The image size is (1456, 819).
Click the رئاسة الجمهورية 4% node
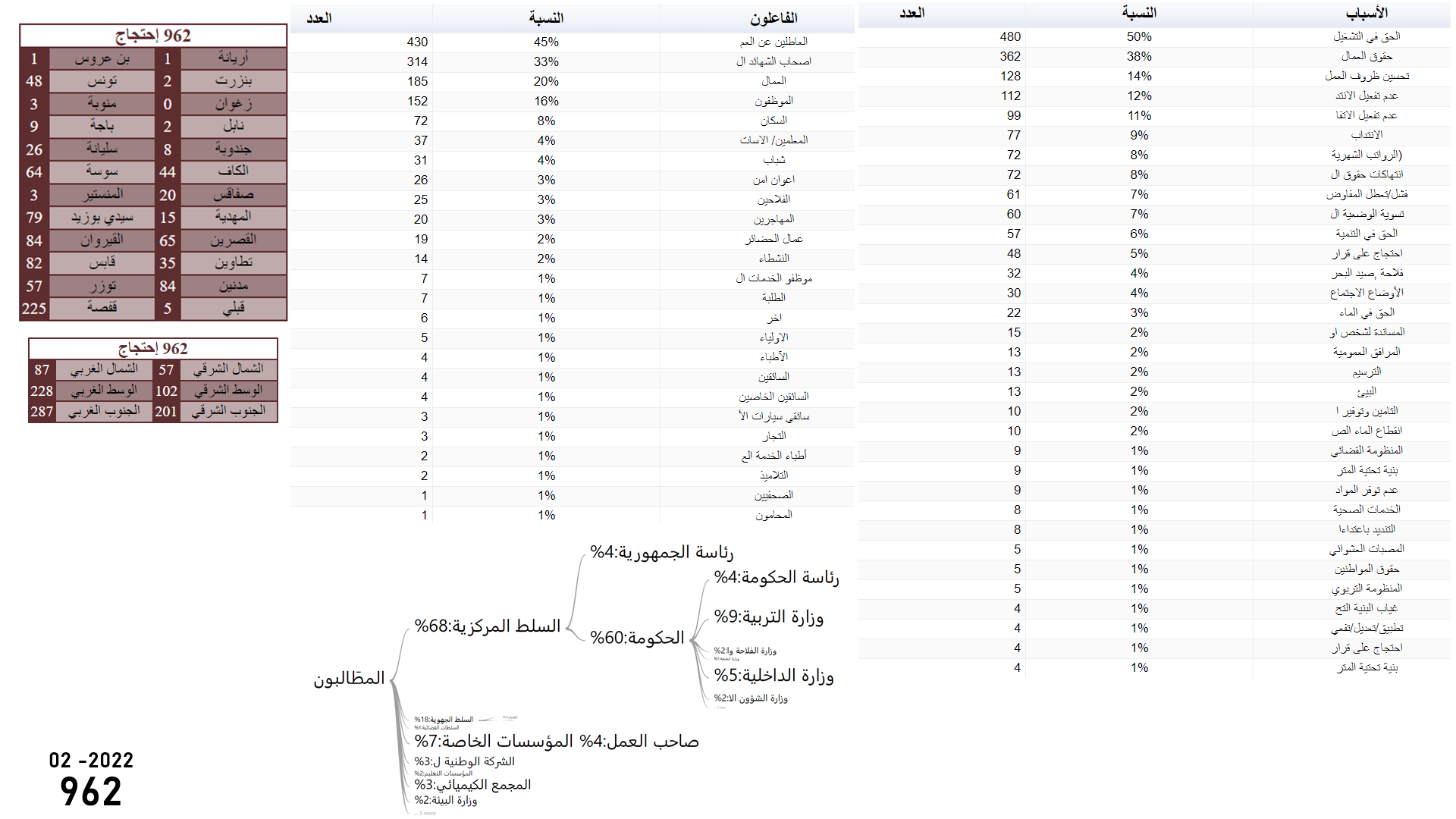(x=661, y=552)
